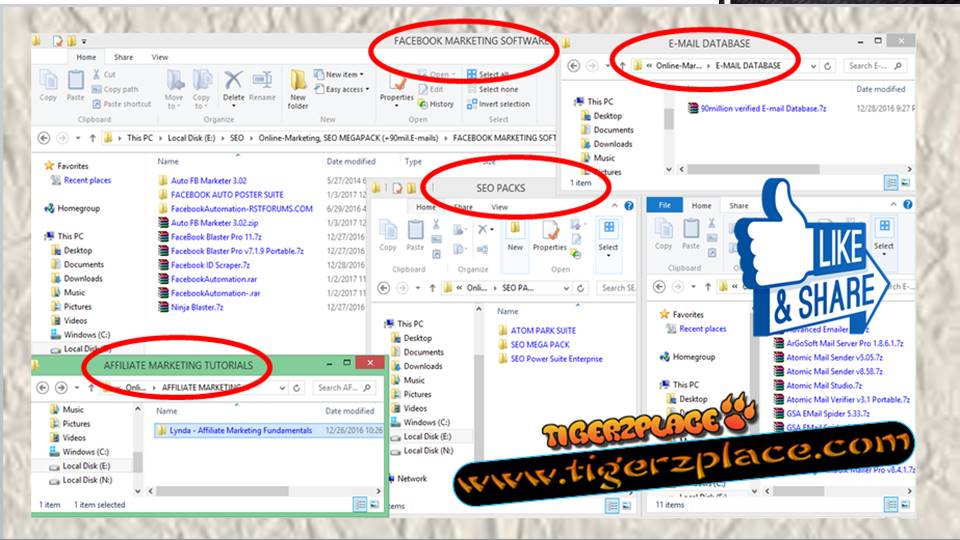Go back in Facebook Marketing window navigation
This screenshot has width=960, height=540.
point(44,138)
